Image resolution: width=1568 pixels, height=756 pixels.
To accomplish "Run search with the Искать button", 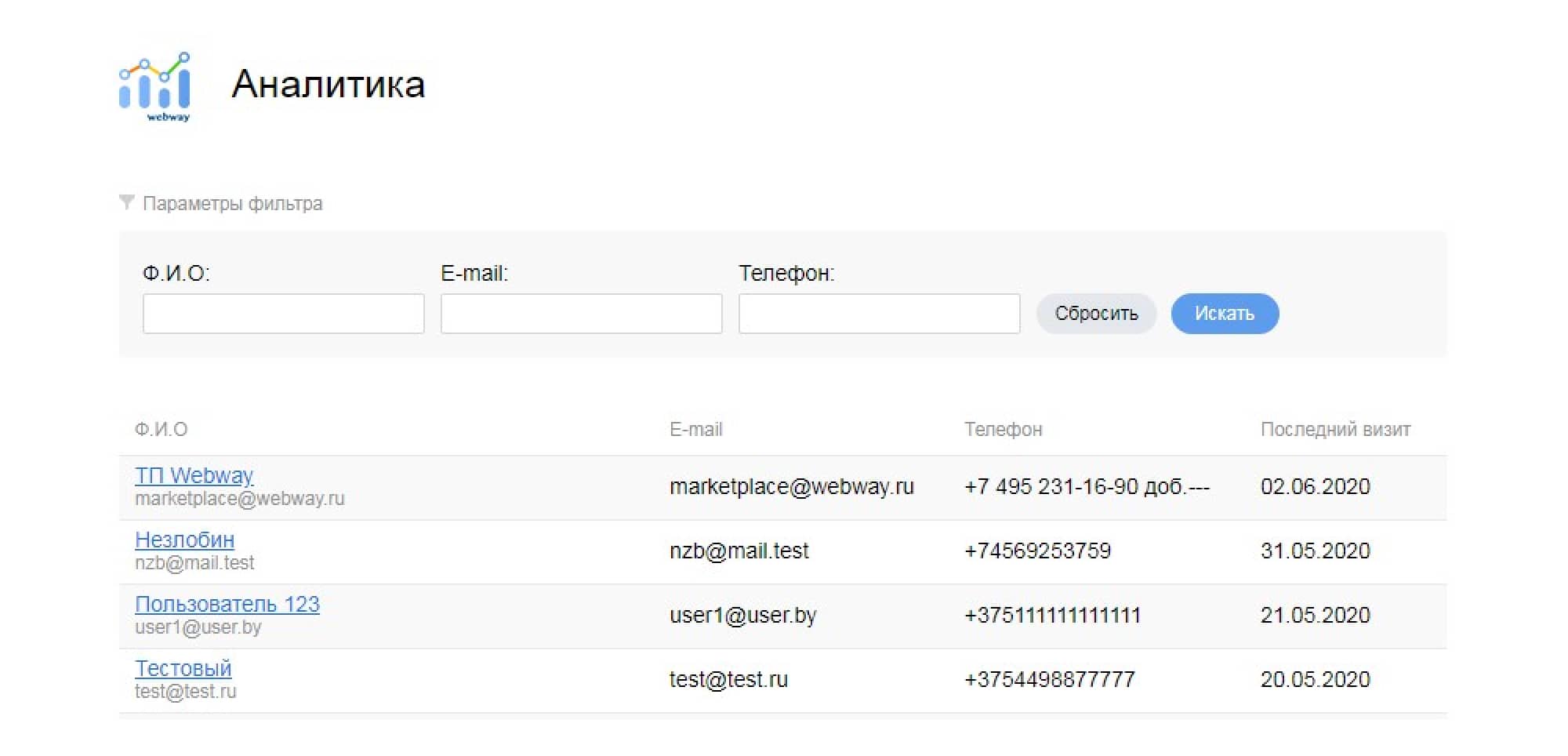I will [x=1225, y=314].
